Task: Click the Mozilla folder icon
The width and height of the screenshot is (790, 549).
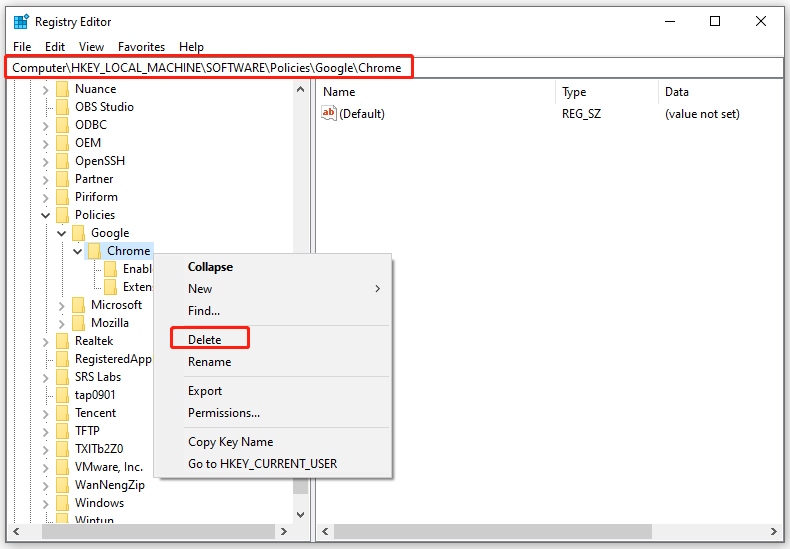Action: pyautogui.click(x=79, y=323)
